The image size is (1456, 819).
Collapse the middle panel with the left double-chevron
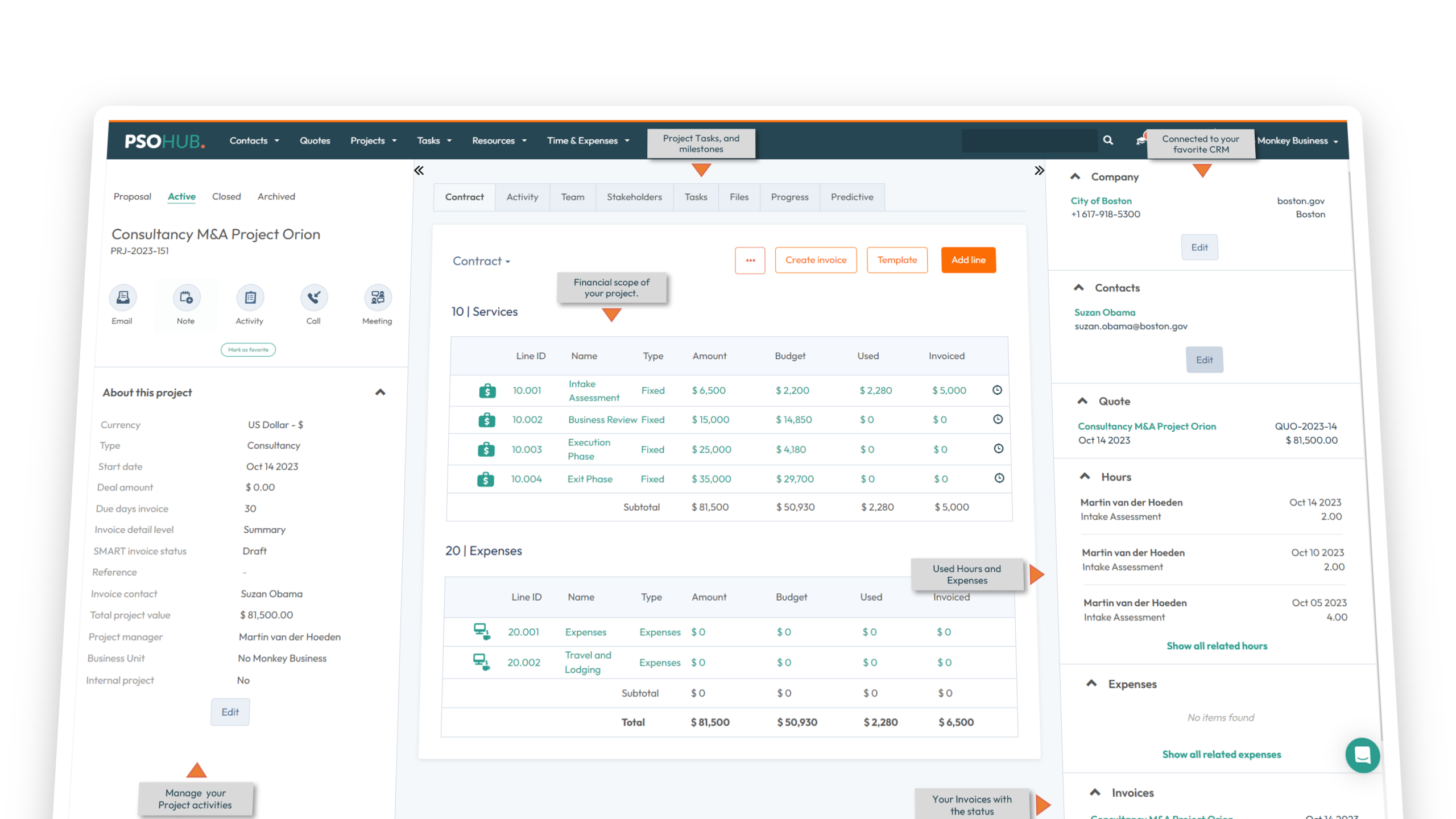tap(419, 171)
